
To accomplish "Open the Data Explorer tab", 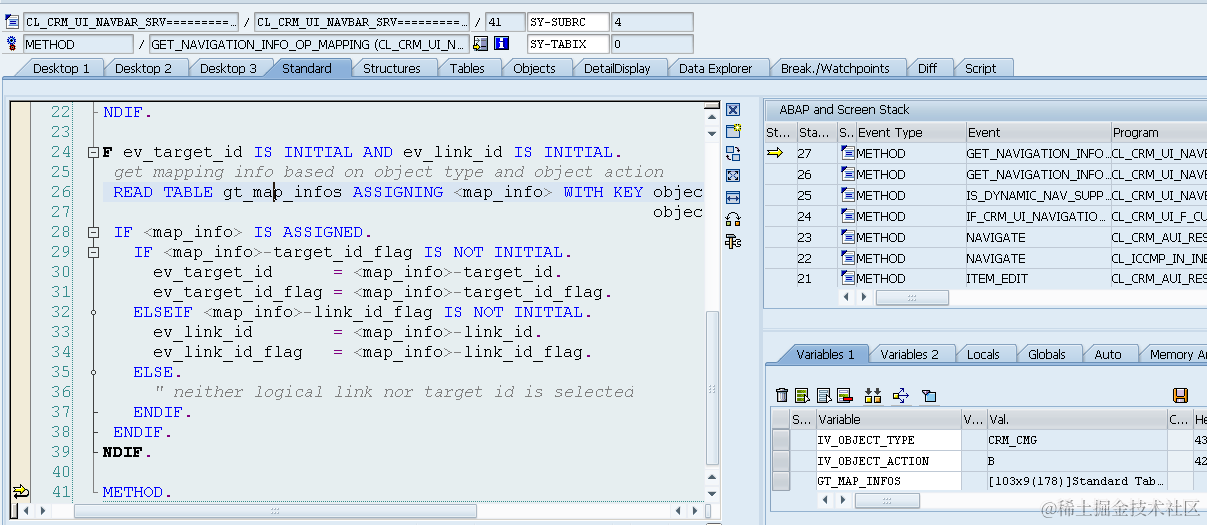I will point(715,68).
